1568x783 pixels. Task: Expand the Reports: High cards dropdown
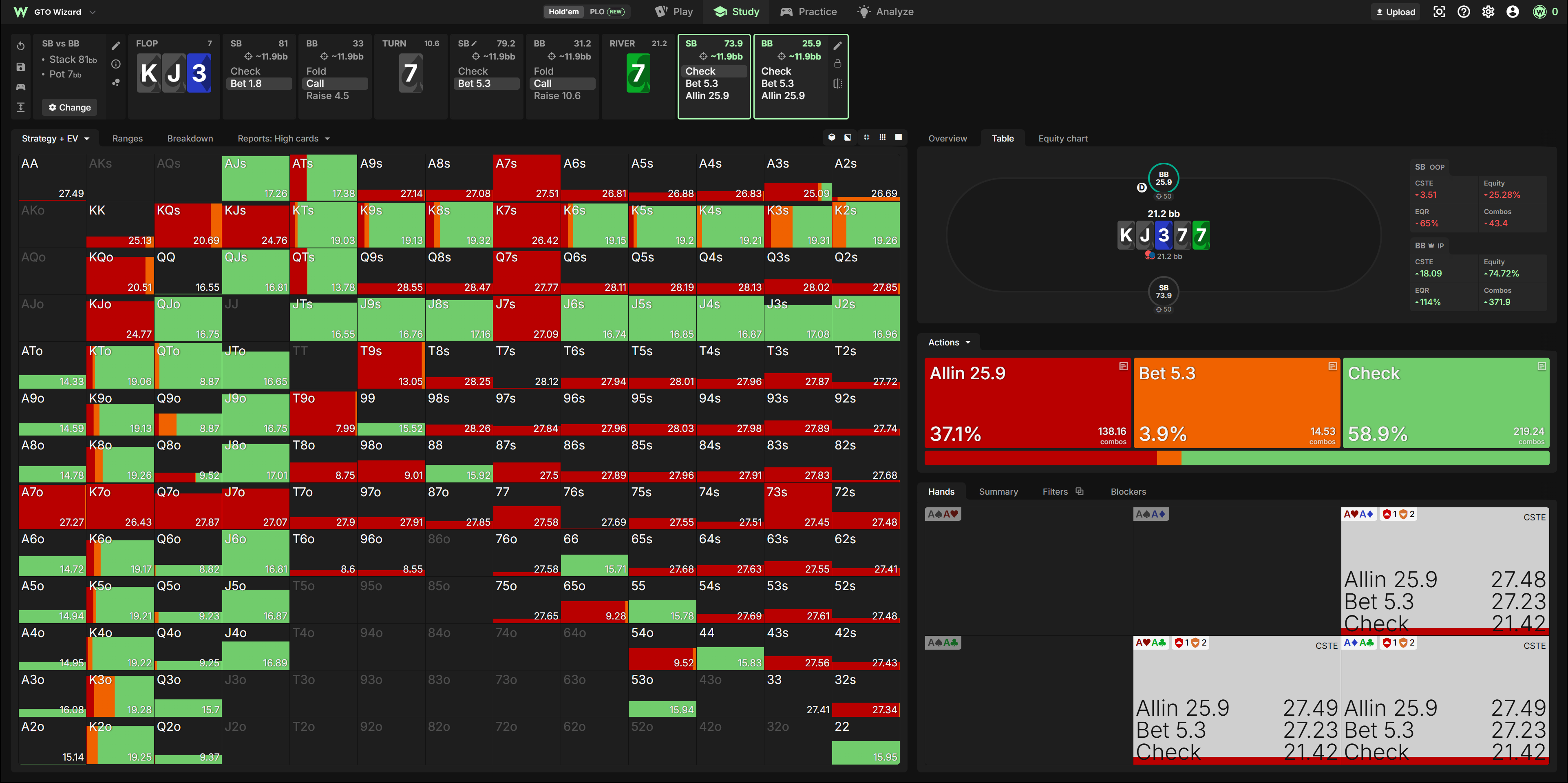(283, 138)
